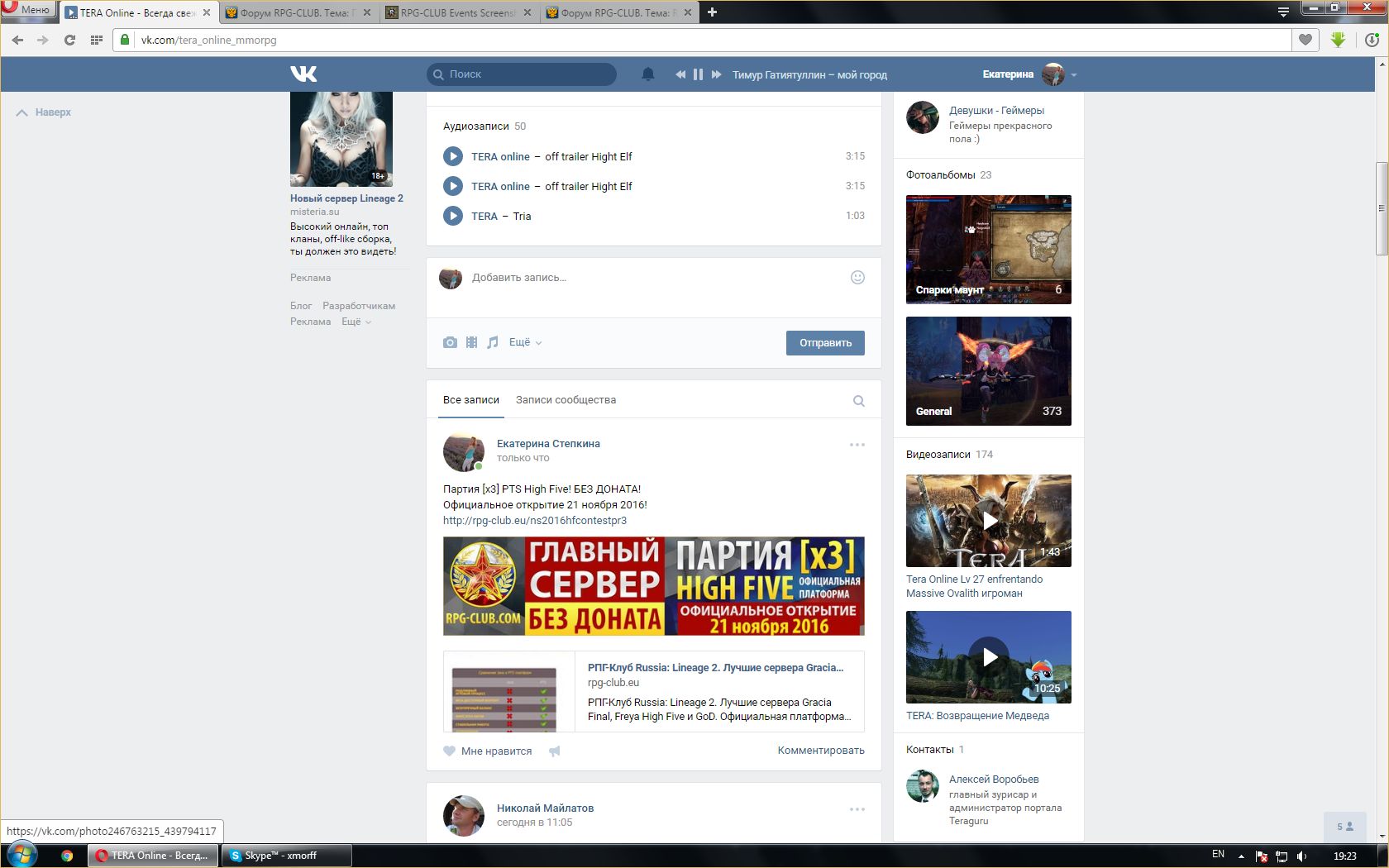The image size is (1389, 868).
Task: Open options menu on Екатерина Степкина's post
Action: [857, 445]
